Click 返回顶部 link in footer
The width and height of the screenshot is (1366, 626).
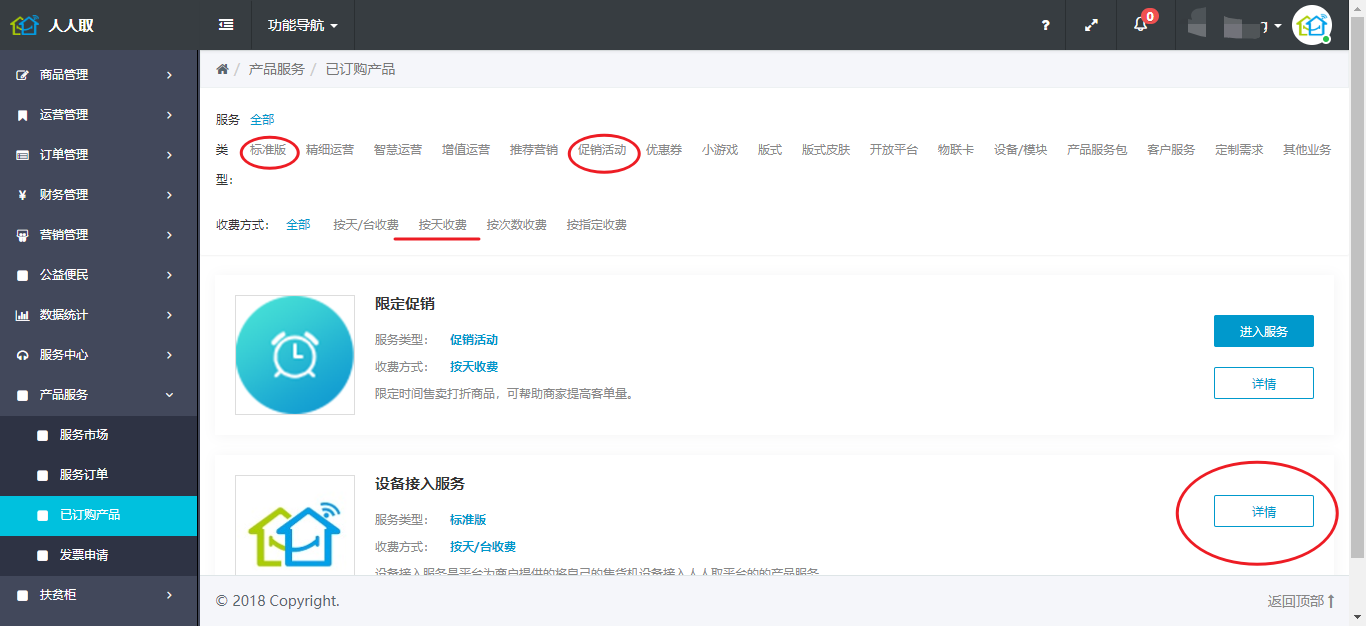pyautogui.click(x=1301, y=601)
